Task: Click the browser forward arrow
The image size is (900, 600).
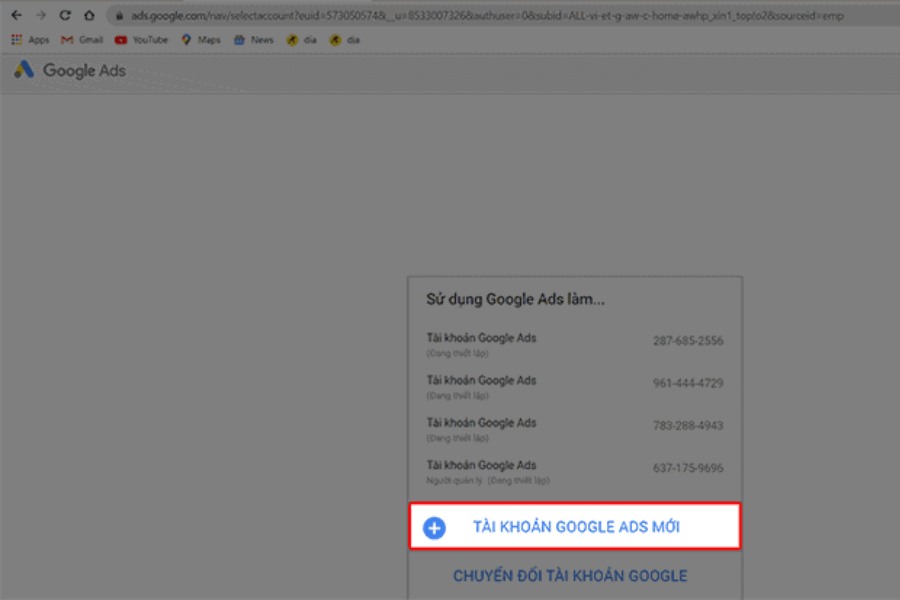Action: (41, 16)
